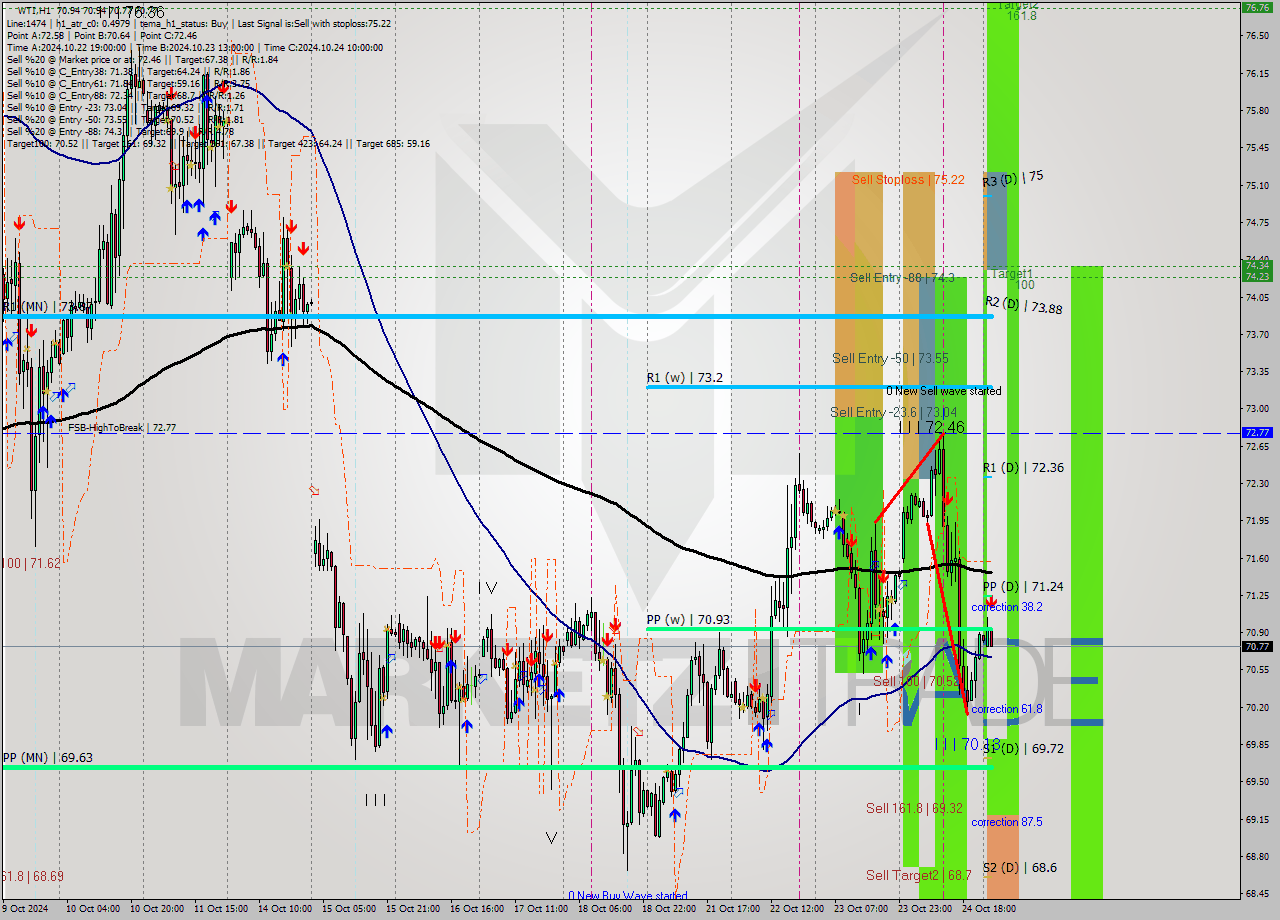Select the R1 (D) | 72.36 pivot label
Viewport: 1280px width, 920px height.
point(1022,467)
